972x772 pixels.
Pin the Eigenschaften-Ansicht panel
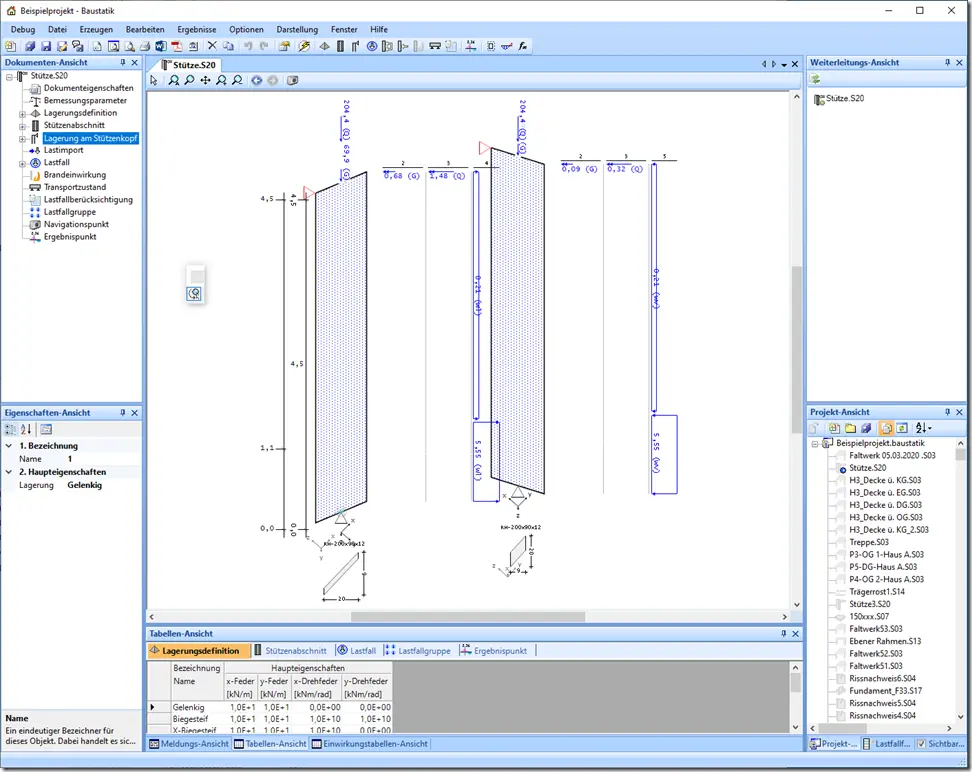[123, 413]
